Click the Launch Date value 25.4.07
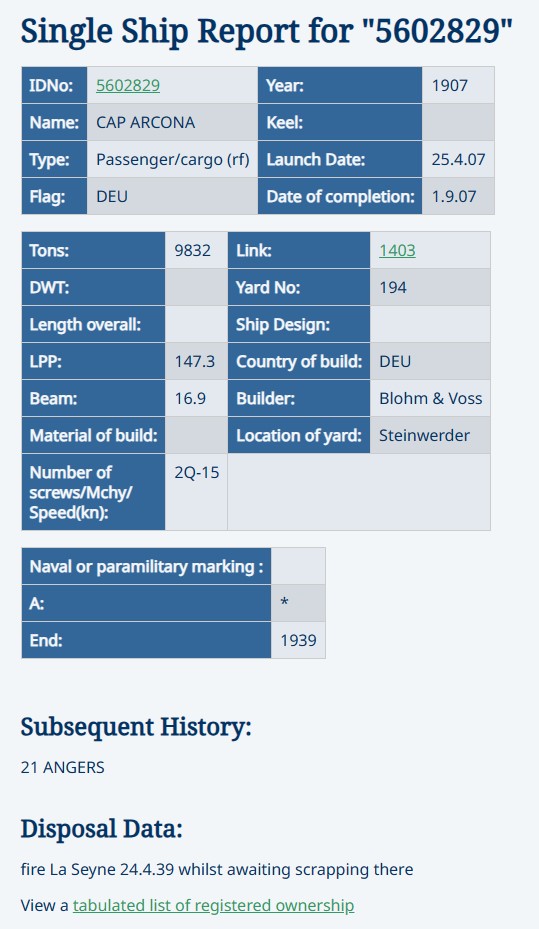This screenshot has height=929, width=539. coord(458,159)
